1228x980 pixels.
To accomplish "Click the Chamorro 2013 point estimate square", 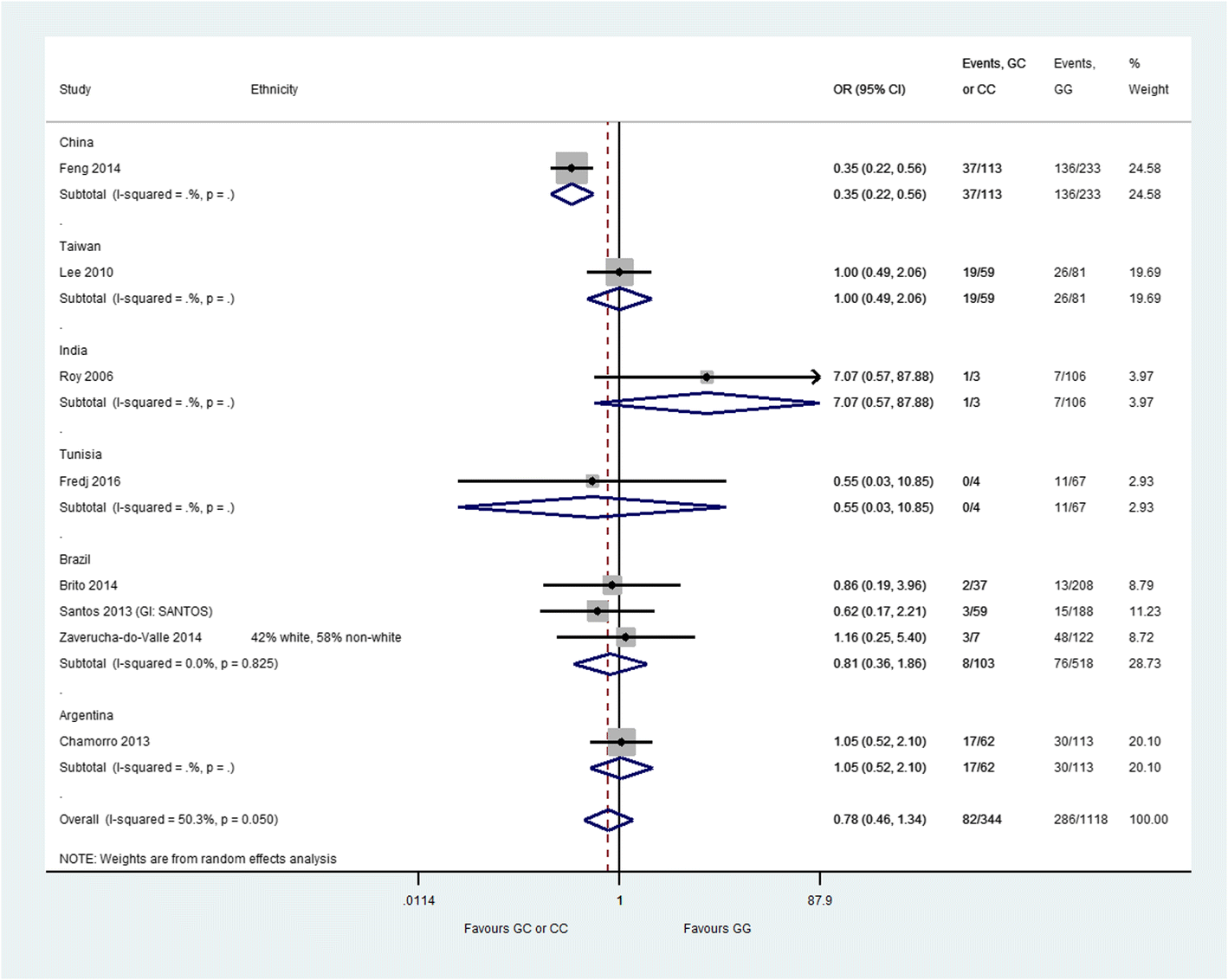I will click(x=621, y=742).
